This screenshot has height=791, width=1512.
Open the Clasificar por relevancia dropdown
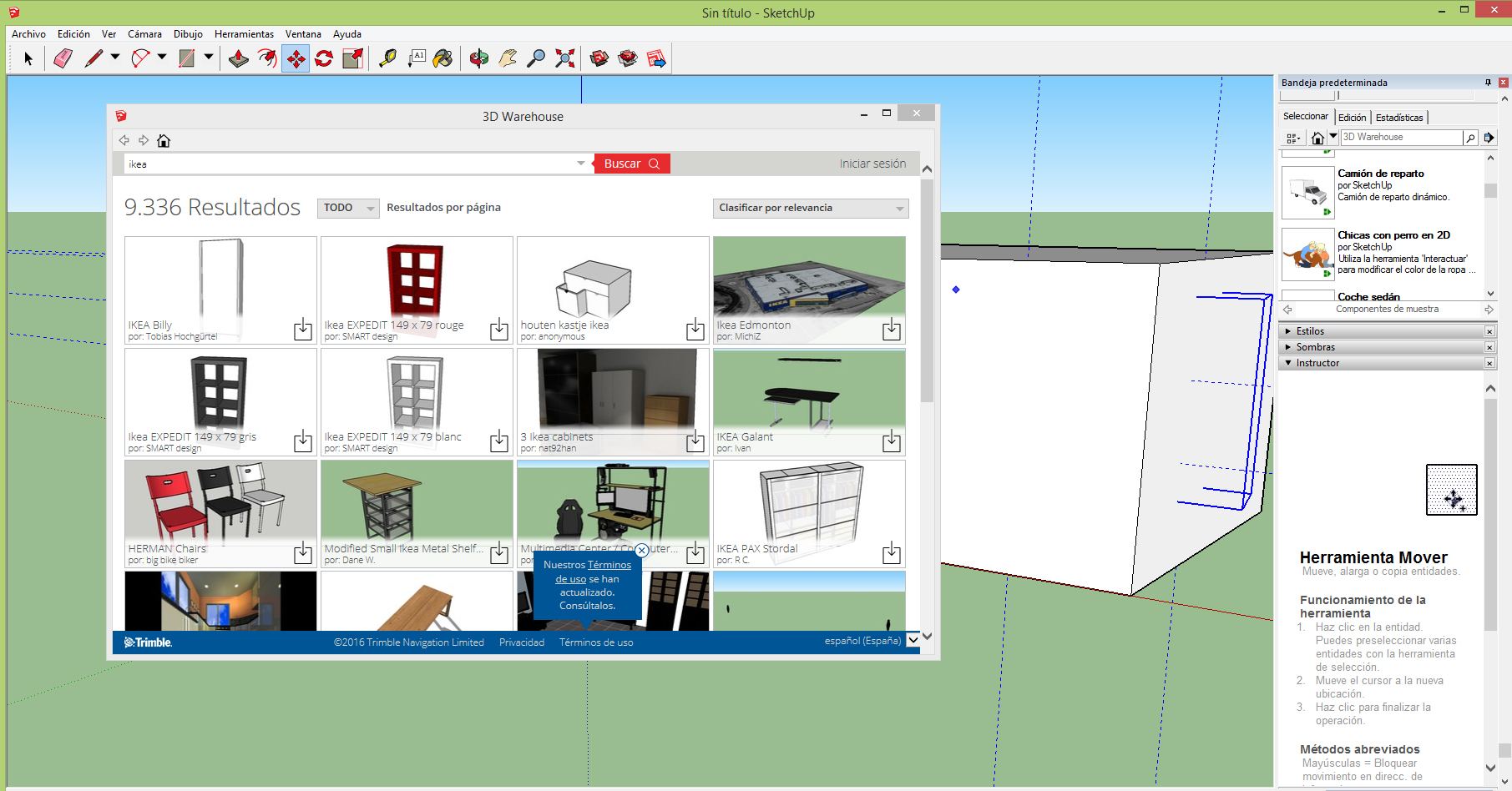tap(811, 208)
